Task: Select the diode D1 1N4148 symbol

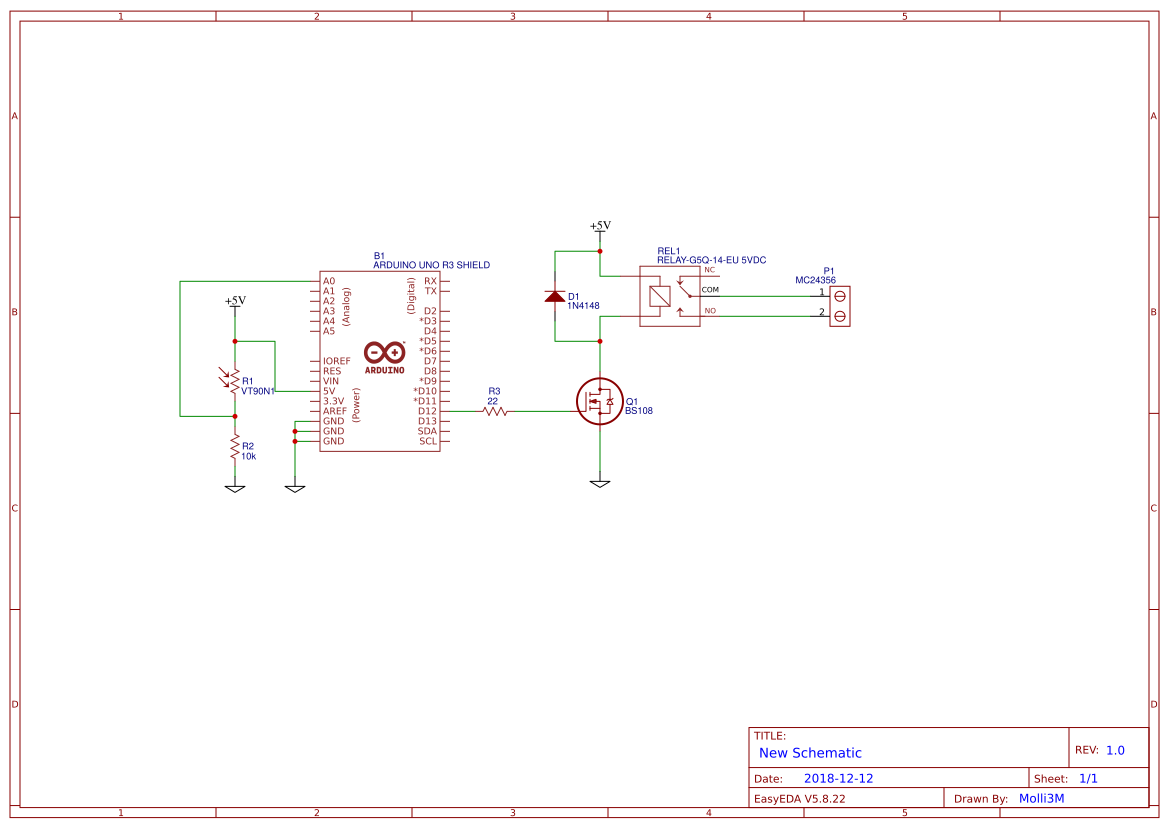Action: (556, 296)
